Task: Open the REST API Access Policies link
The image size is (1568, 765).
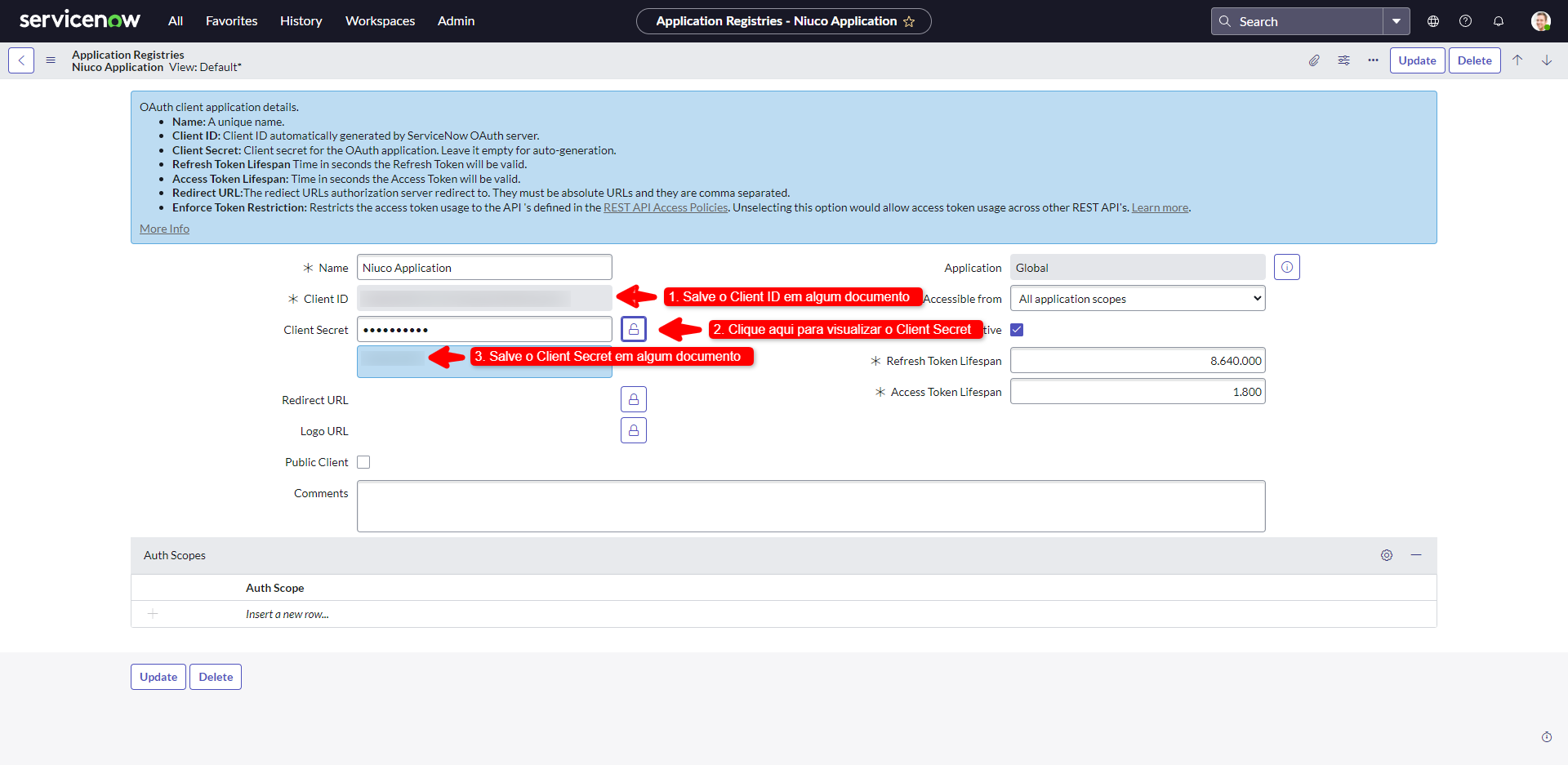Action: 666,207
